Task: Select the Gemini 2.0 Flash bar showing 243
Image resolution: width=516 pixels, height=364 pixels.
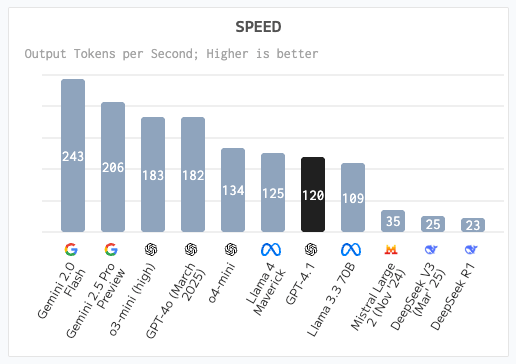Action: coord(73,155)
